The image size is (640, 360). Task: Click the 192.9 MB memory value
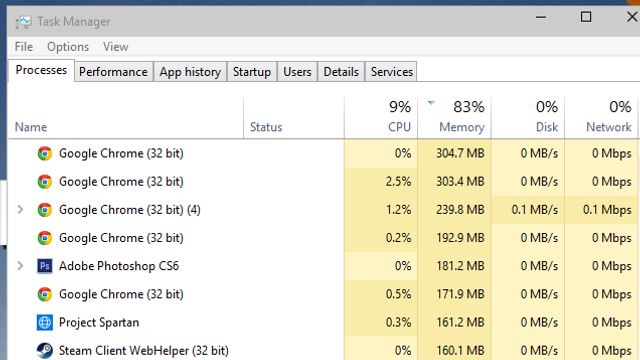tap(460, 238)
